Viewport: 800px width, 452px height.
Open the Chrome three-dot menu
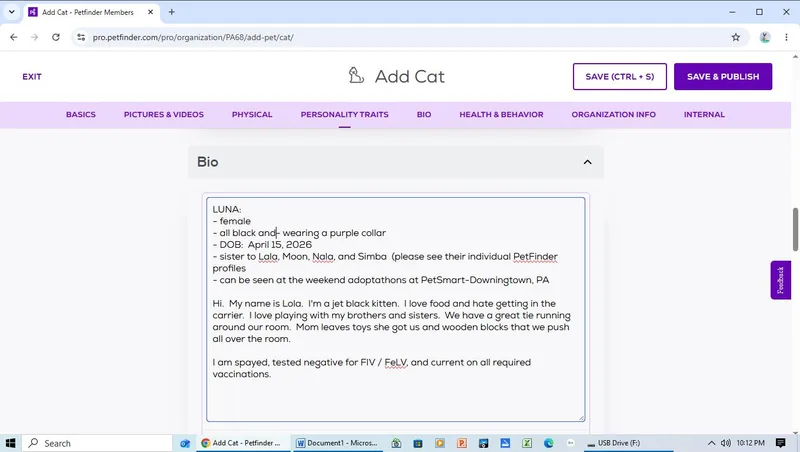pos(786,37)
